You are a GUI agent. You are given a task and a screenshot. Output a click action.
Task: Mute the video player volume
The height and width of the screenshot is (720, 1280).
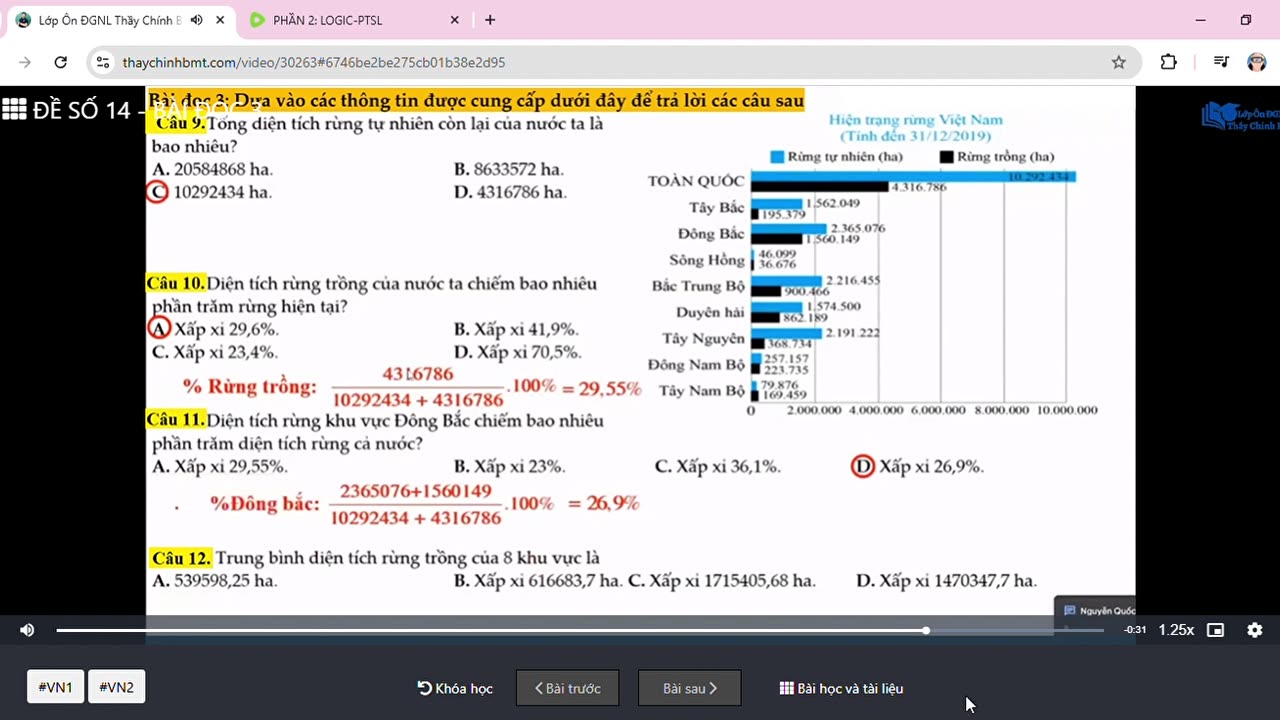click(27, 630)
